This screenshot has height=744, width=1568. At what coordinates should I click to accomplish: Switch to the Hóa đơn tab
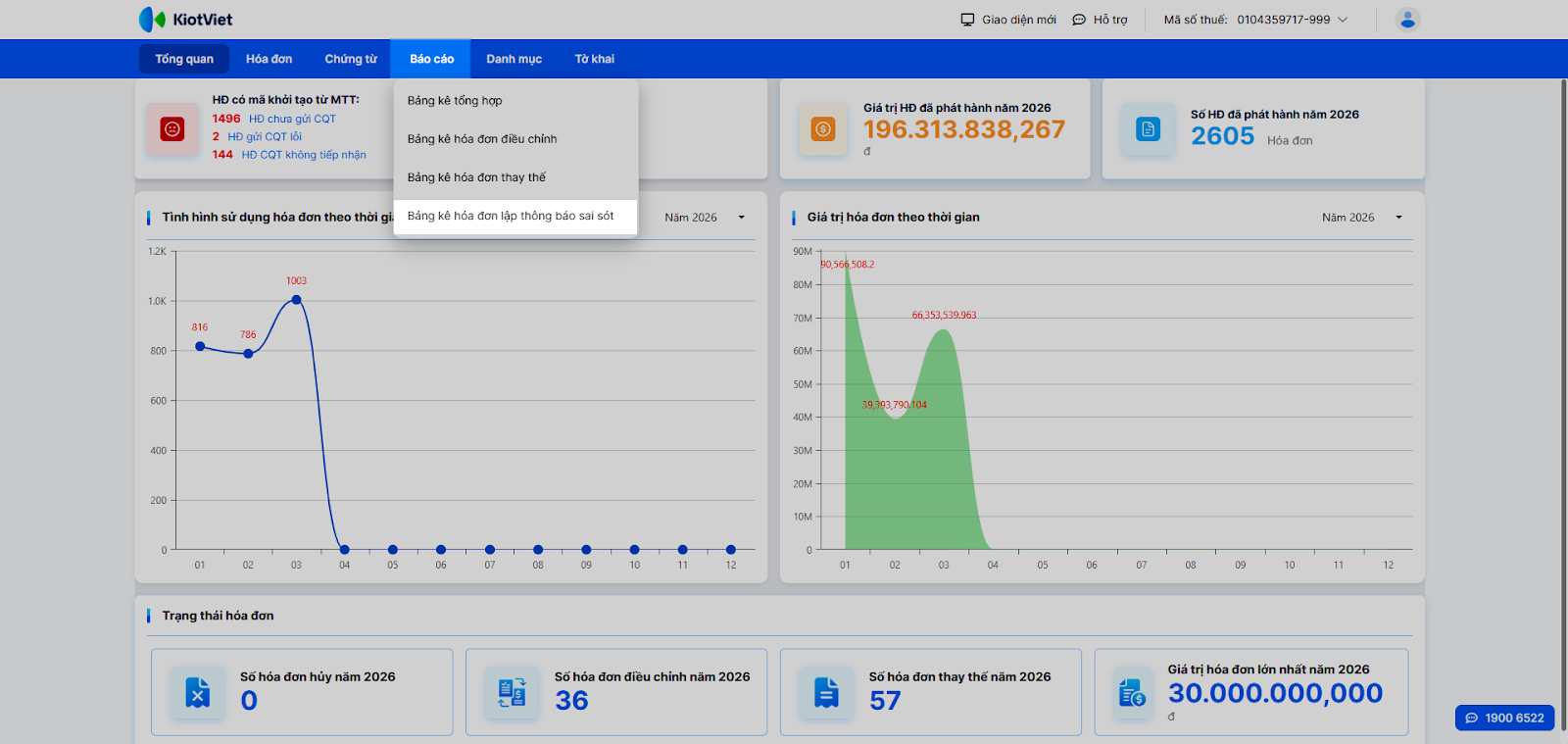point(269,59)
